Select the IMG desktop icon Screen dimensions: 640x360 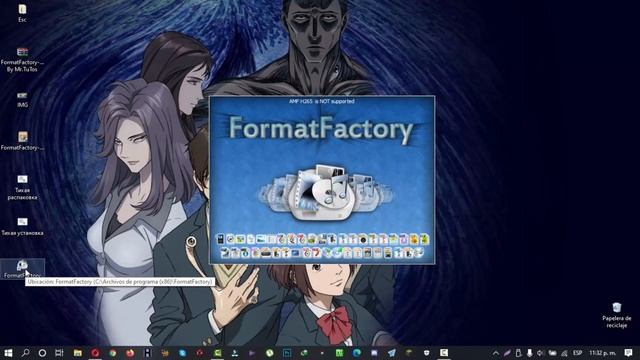tap(22, 100)
